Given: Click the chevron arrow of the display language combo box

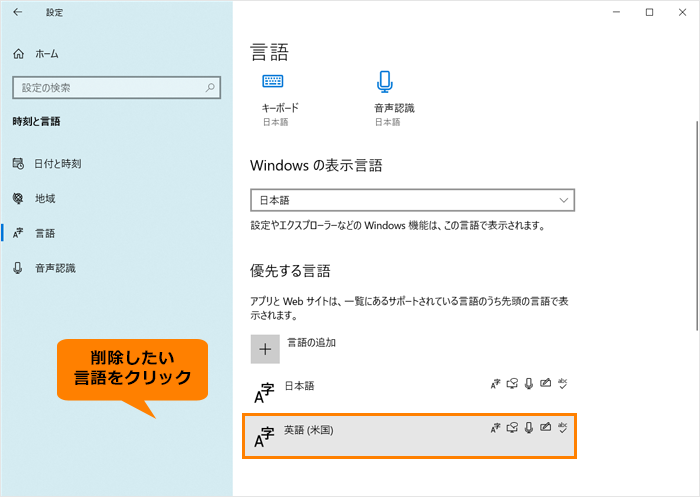Looking at the screenshot, I should [563, 200].
